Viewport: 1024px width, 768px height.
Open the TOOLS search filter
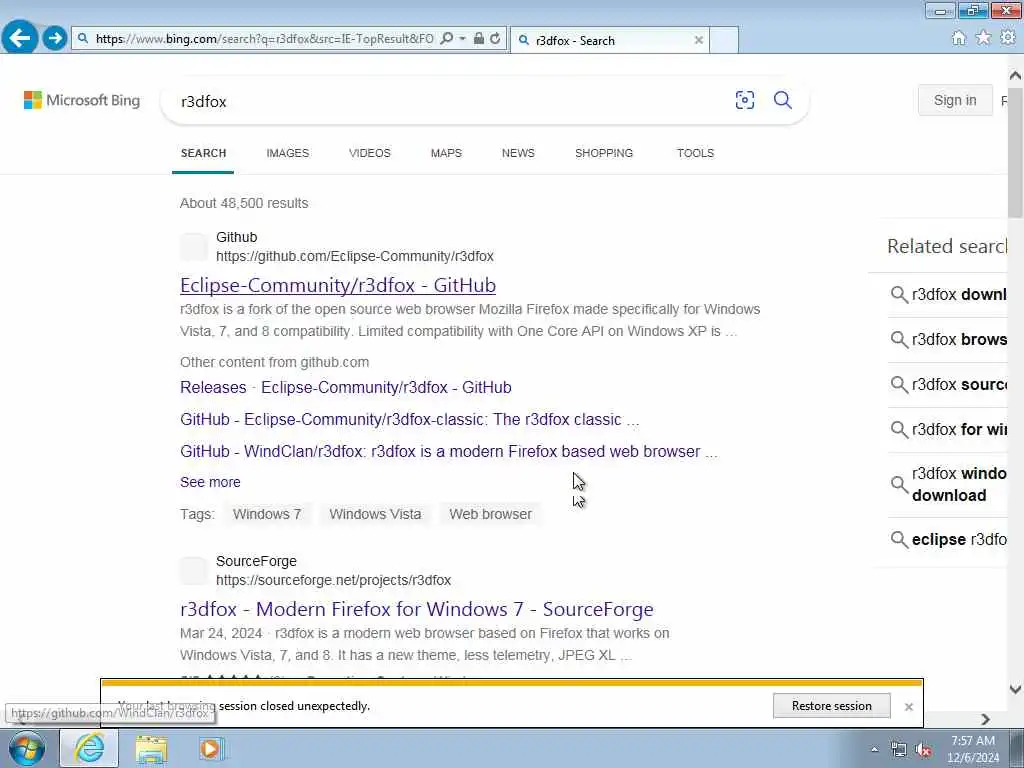click(695, 153)
